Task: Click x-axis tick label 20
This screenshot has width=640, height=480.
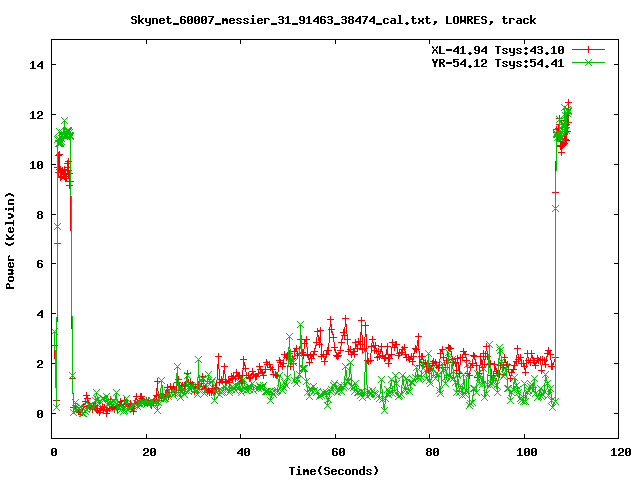Action: click(149, 452)
